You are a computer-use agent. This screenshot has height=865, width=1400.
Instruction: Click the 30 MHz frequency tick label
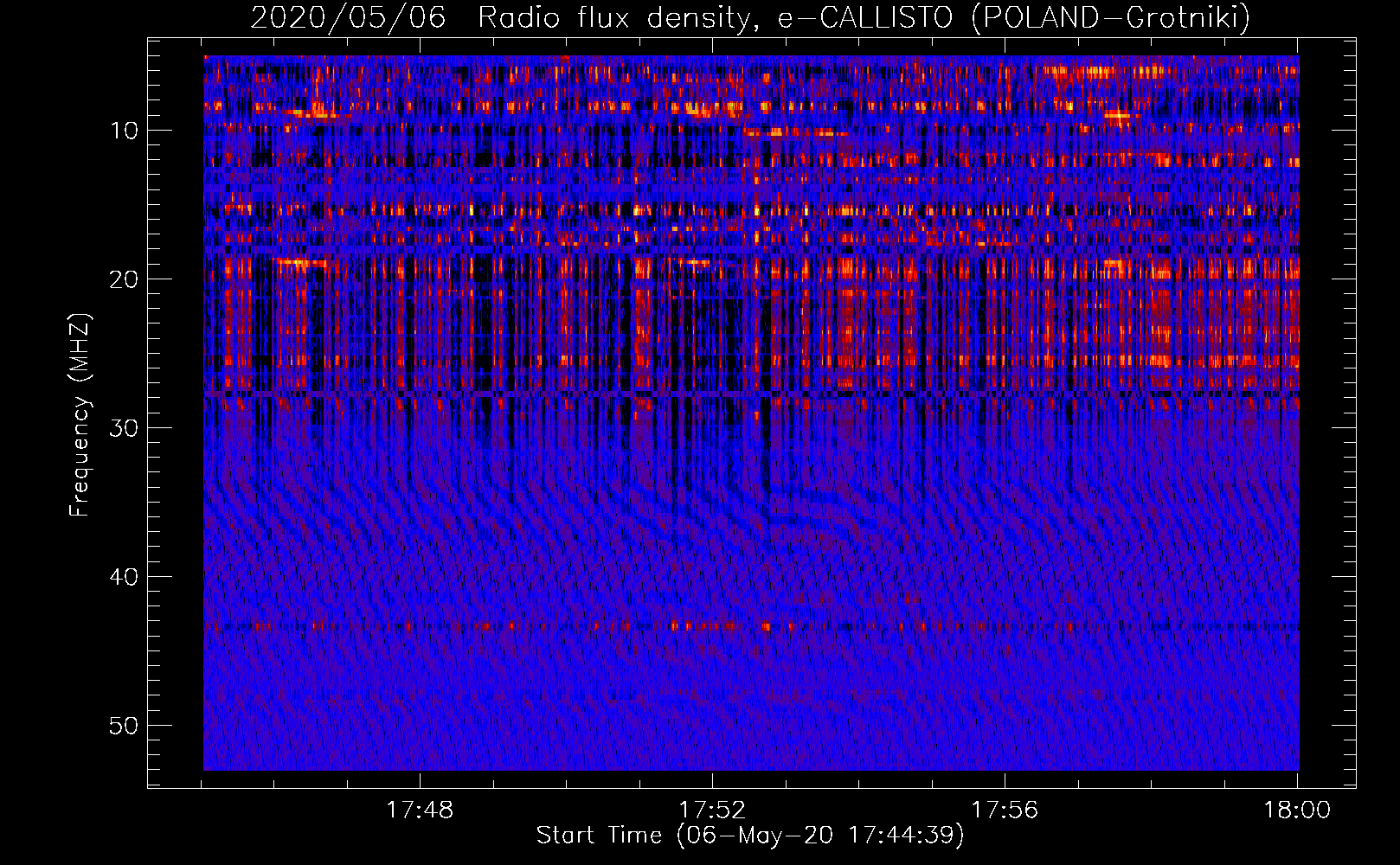pos(125,428)
